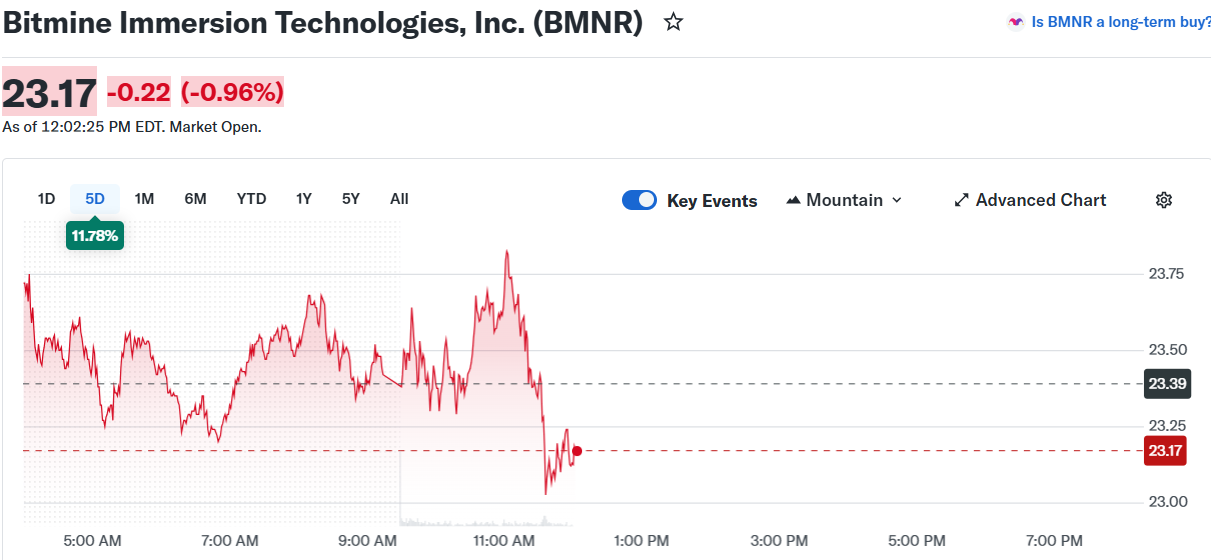
Task: Toggle the Key Events switch
Action: tap(639, 200)
